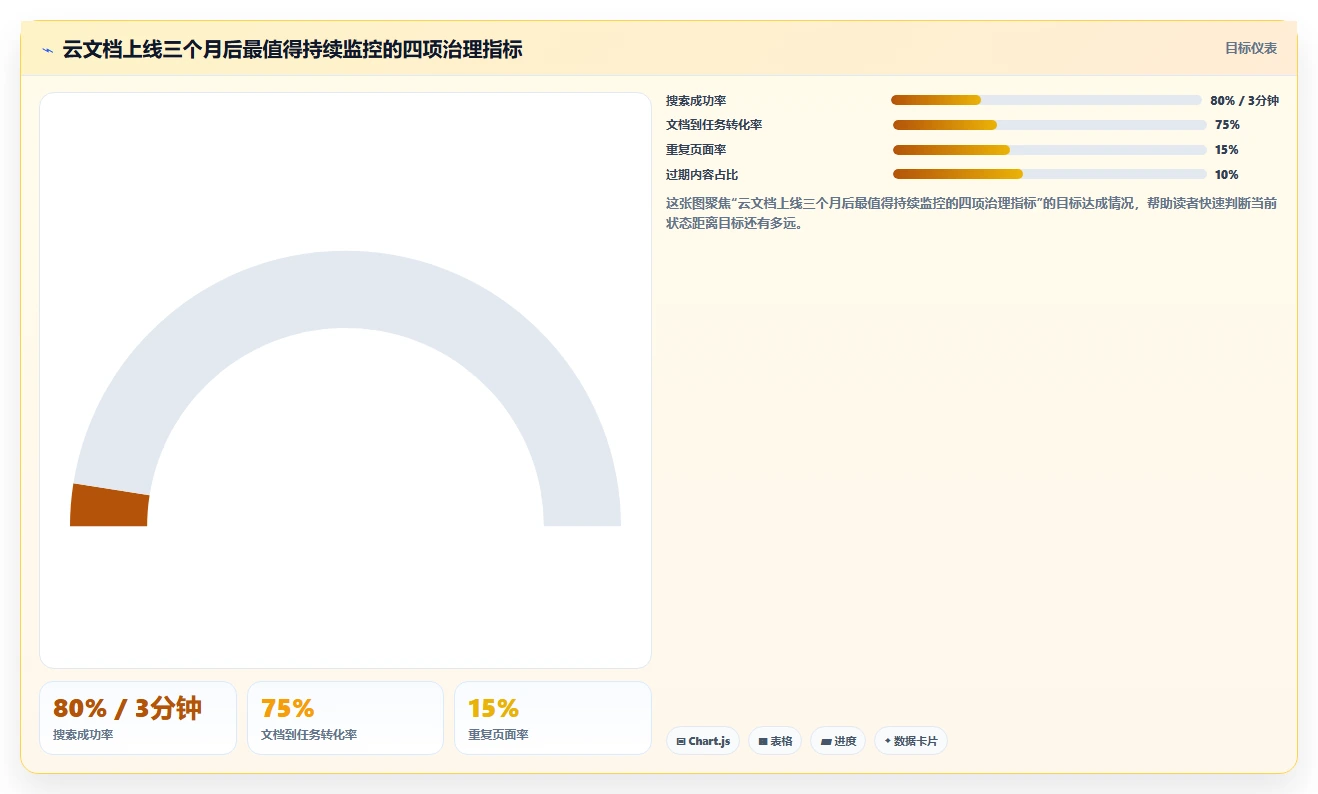Screen dimensions: 1318x794
Task: Click the gray gauge arc track
Action: click(x=345, y=289)
